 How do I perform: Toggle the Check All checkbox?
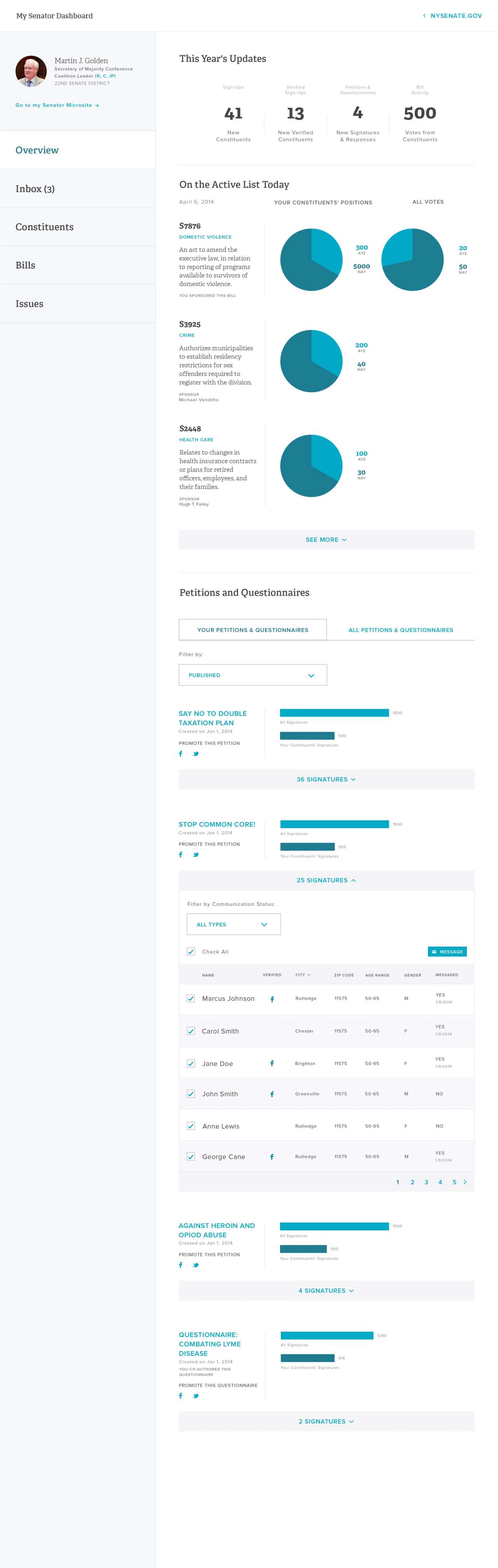191,951
